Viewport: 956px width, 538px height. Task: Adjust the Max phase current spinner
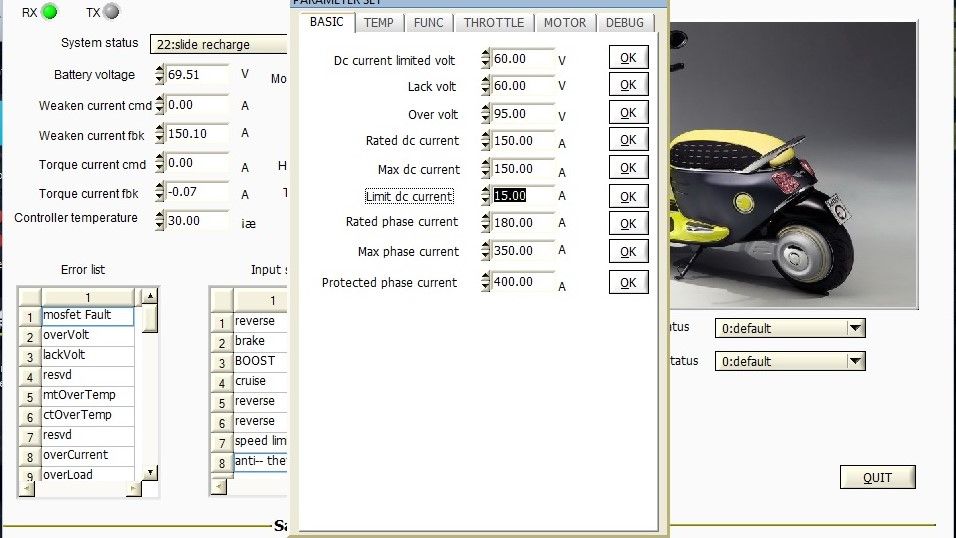[486, 251]
